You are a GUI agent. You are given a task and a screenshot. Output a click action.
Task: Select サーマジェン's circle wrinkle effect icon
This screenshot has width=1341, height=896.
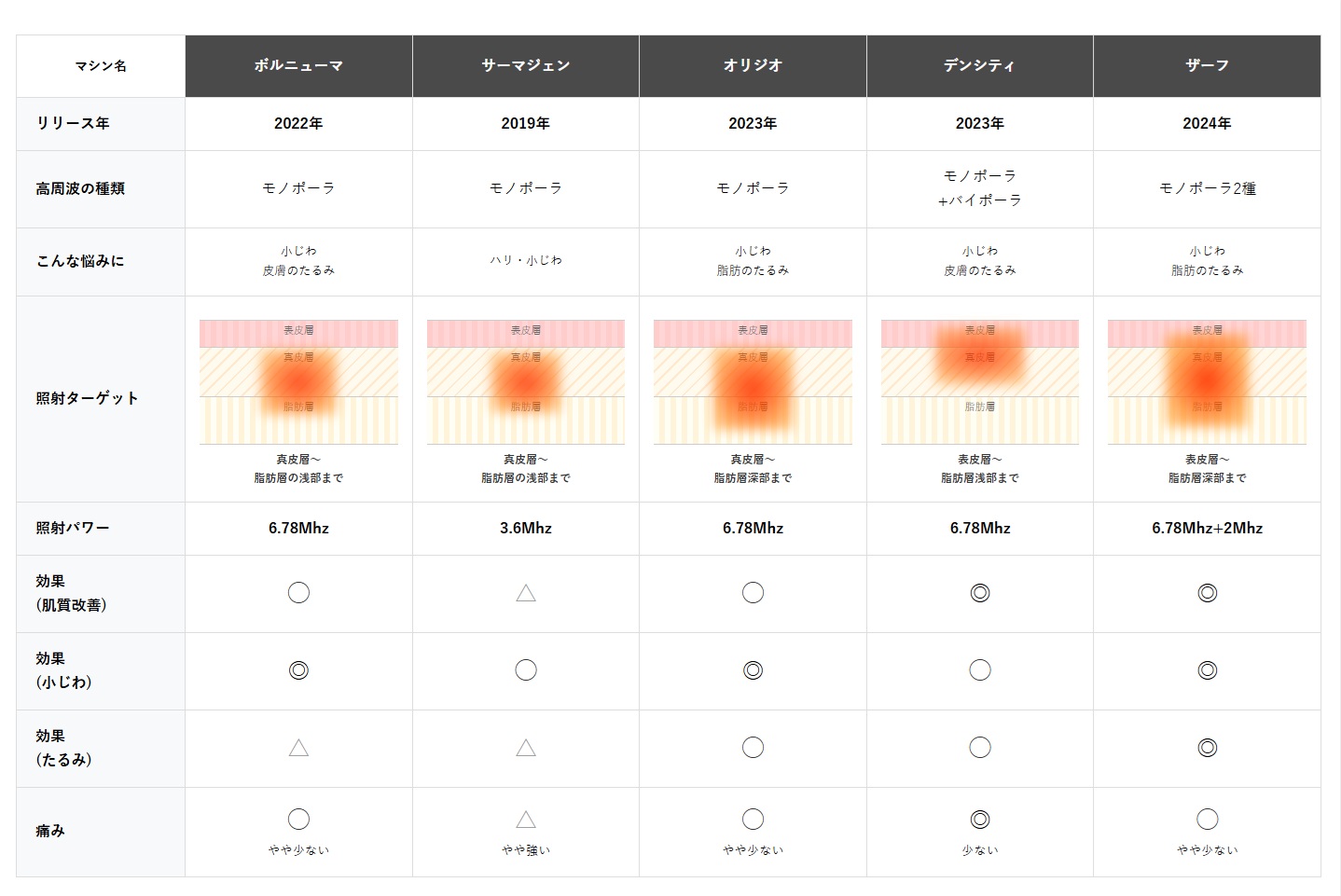pyautogui.click(x=526, y=670)
